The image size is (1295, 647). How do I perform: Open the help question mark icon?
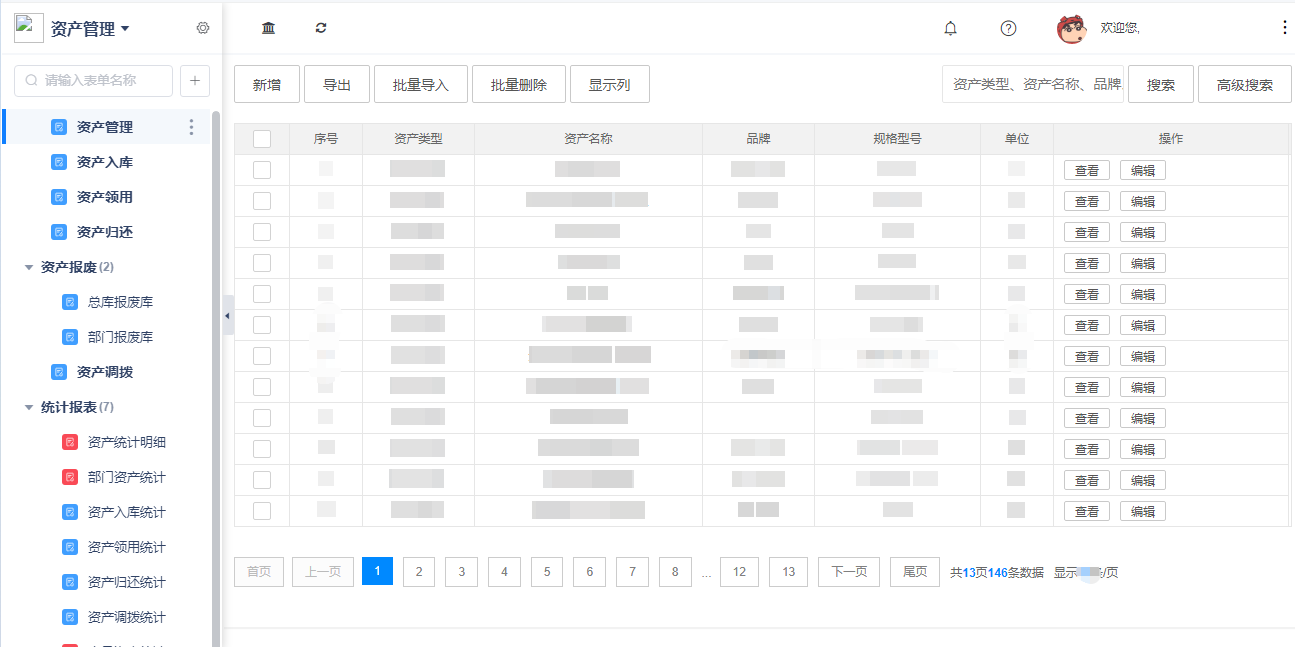tap(1008, 28)
